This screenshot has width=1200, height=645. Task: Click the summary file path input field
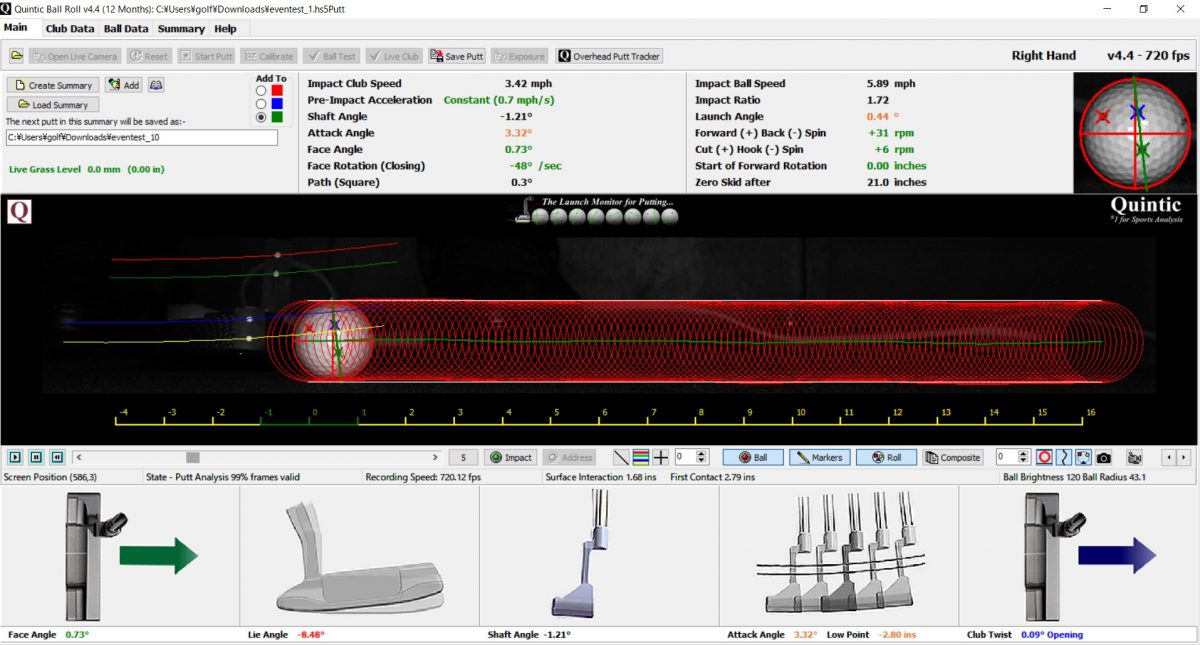click(142, 138)
